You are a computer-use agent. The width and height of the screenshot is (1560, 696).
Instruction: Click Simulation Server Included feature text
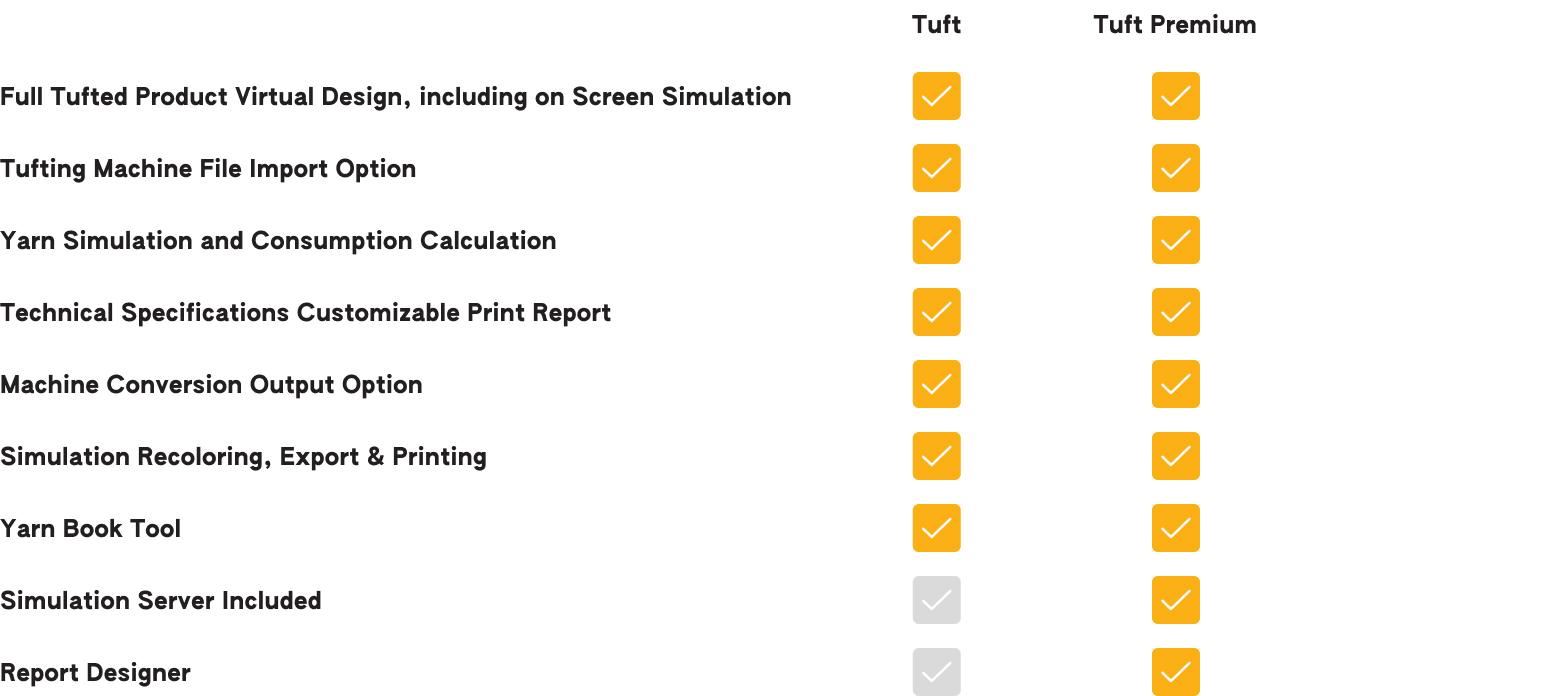point(161,601)
